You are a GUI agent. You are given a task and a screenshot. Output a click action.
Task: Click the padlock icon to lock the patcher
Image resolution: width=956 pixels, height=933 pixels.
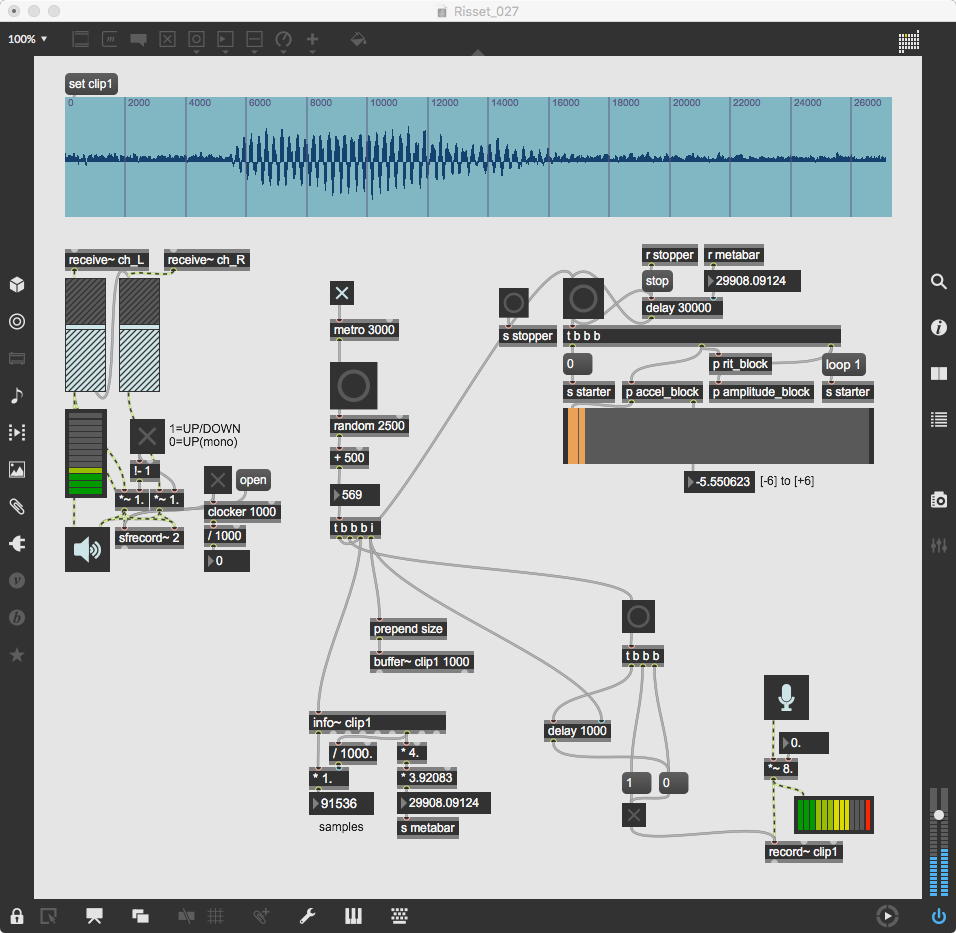[x=17, y=915]
